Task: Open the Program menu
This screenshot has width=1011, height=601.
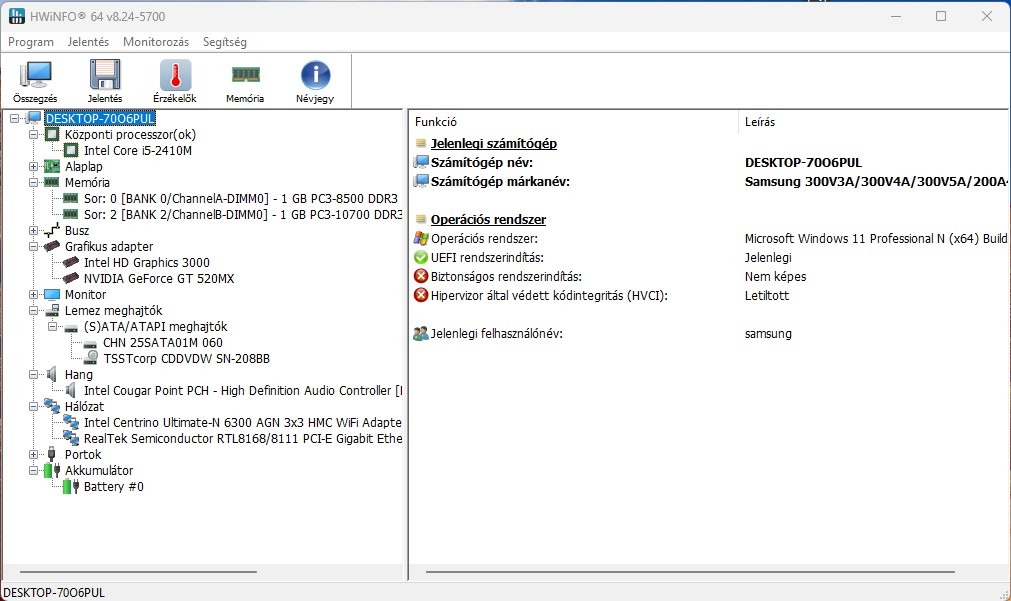Action: tap(31, 42)
